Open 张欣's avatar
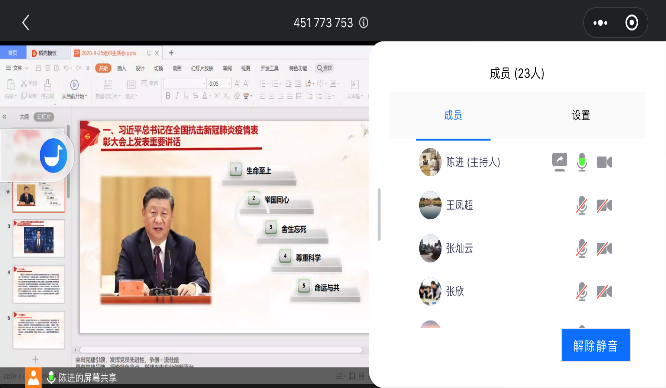Image resolution: width=666 pixels, height=388 pixels. (430, 291)
